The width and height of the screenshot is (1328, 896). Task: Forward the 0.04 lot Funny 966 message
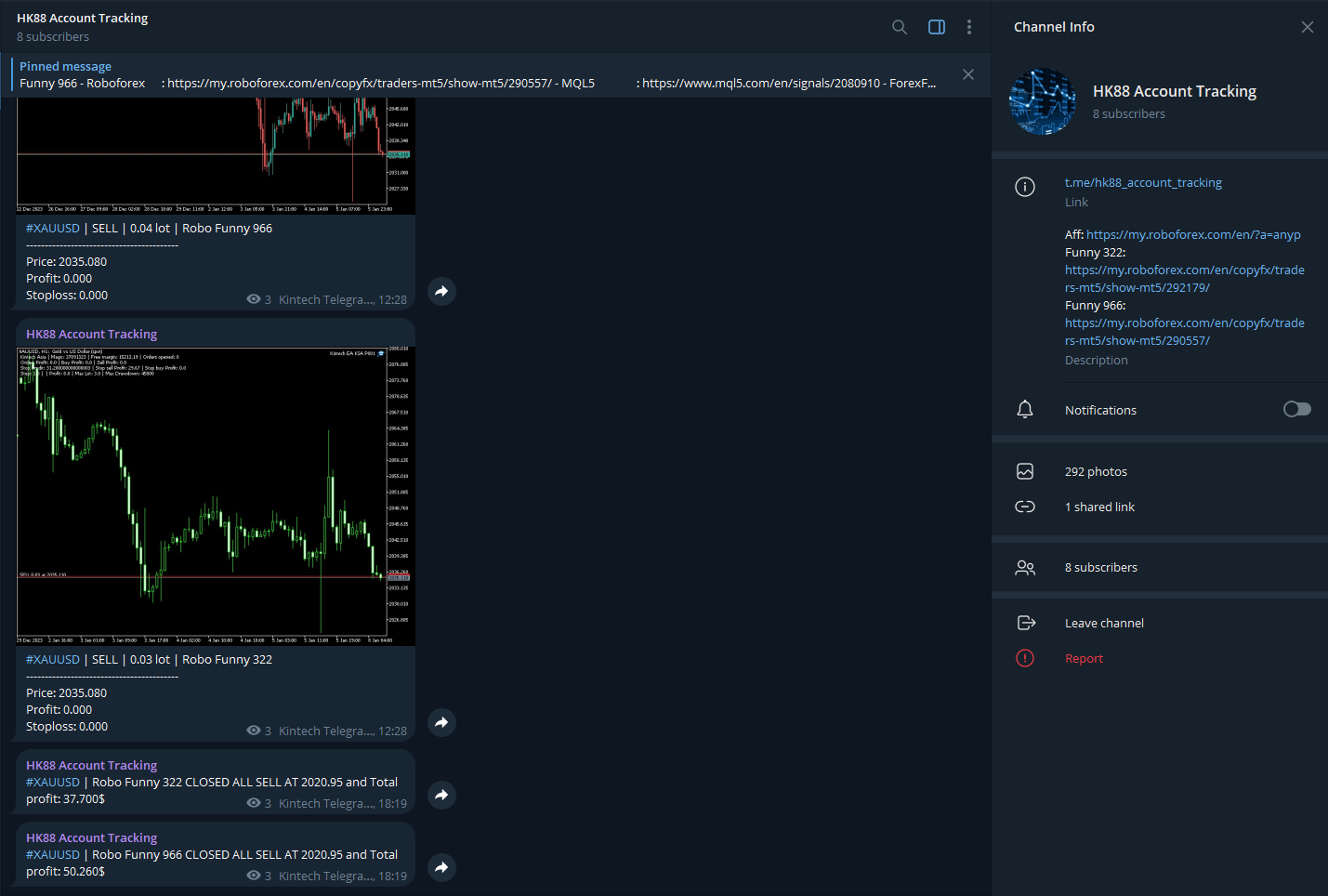pos(441,291)
